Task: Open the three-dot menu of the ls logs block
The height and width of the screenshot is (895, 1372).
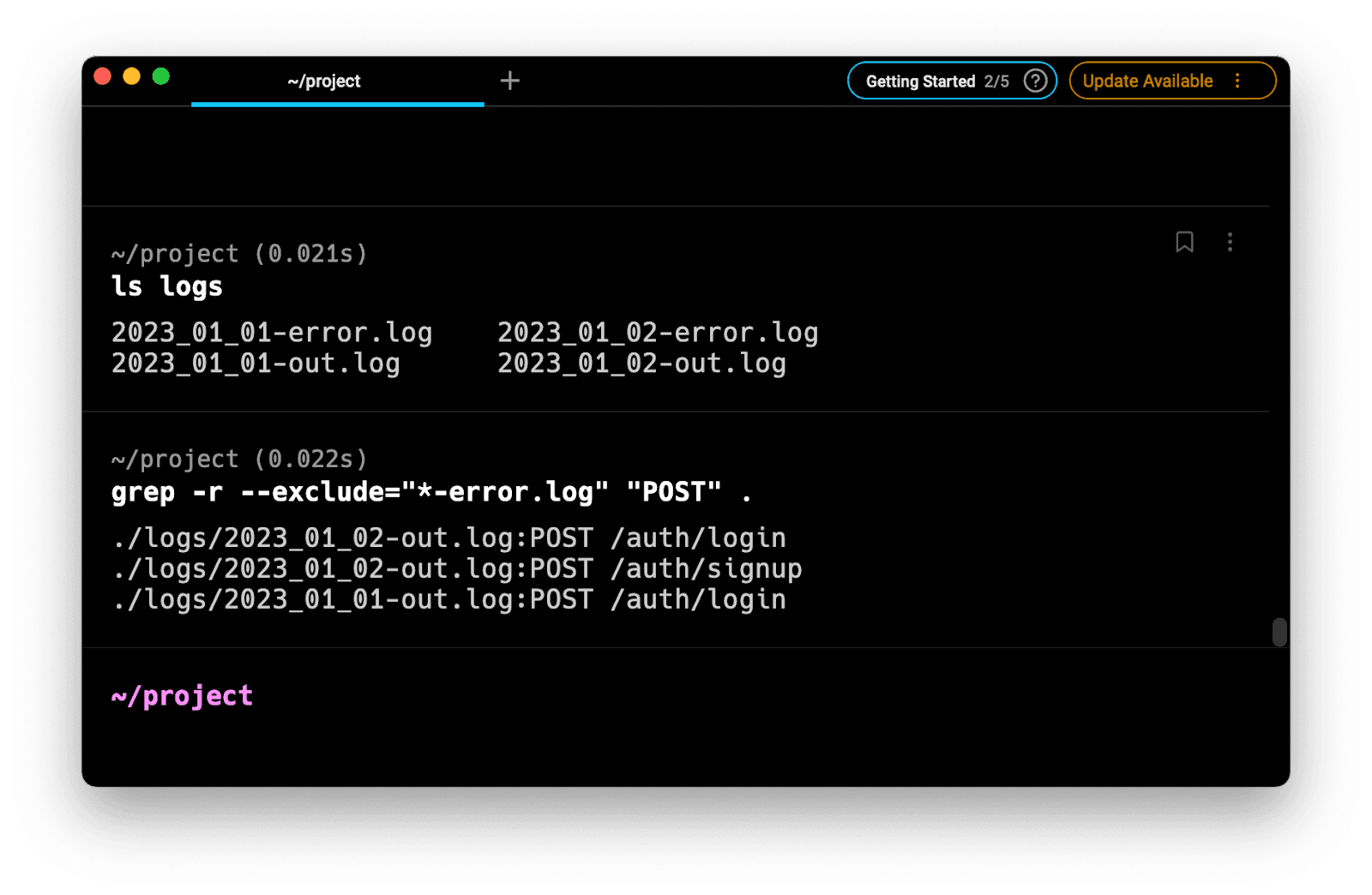Action: [x=1230, y=242]
